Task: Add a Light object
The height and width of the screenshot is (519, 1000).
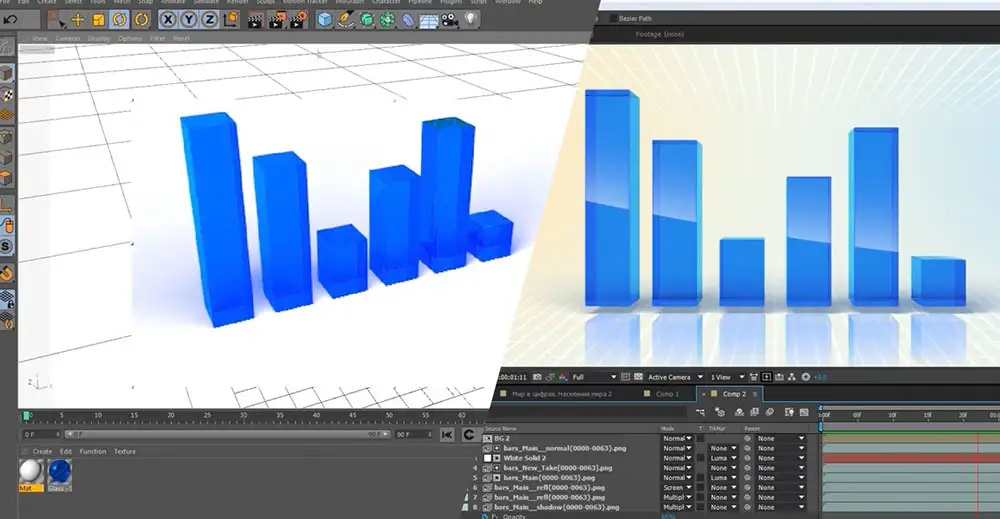Action: [471, 19]
